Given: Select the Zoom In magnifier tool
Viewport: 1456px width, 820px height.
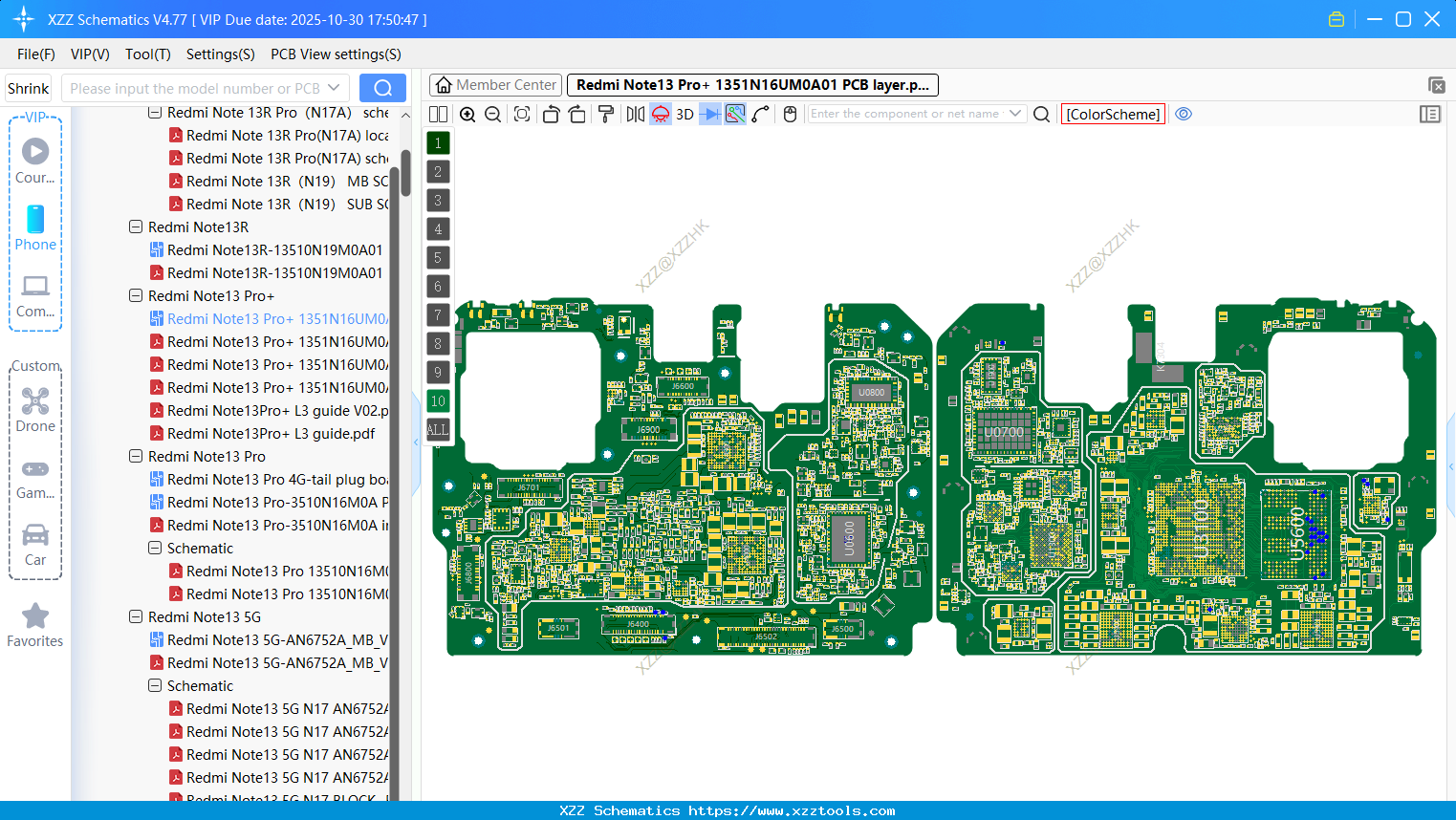Looking at the screenshot, I should pos(467,114).
